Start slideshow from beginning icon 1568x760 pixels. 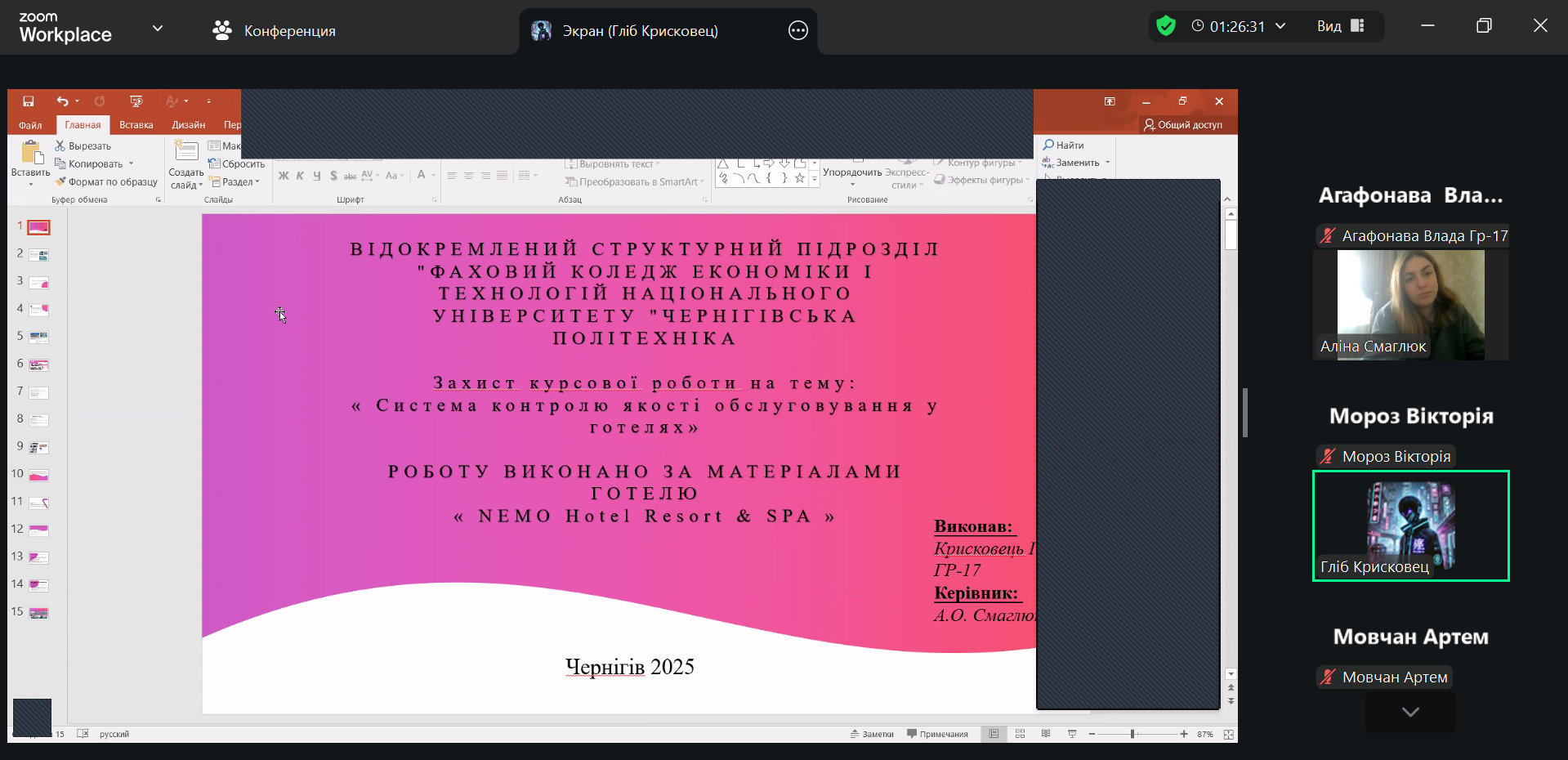click(136, 101)
